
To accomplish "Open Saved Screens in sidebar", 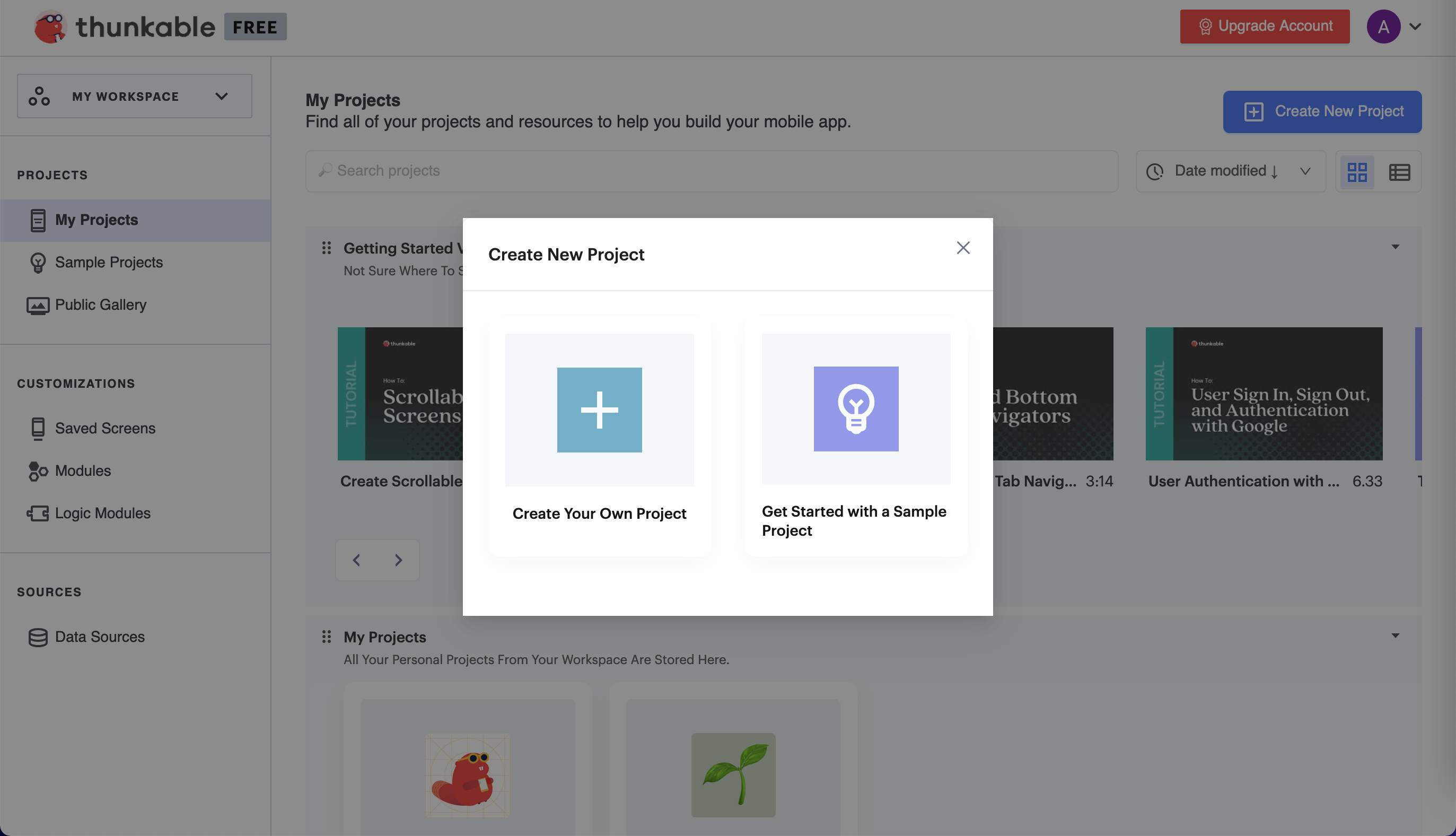I will [104, 428].
